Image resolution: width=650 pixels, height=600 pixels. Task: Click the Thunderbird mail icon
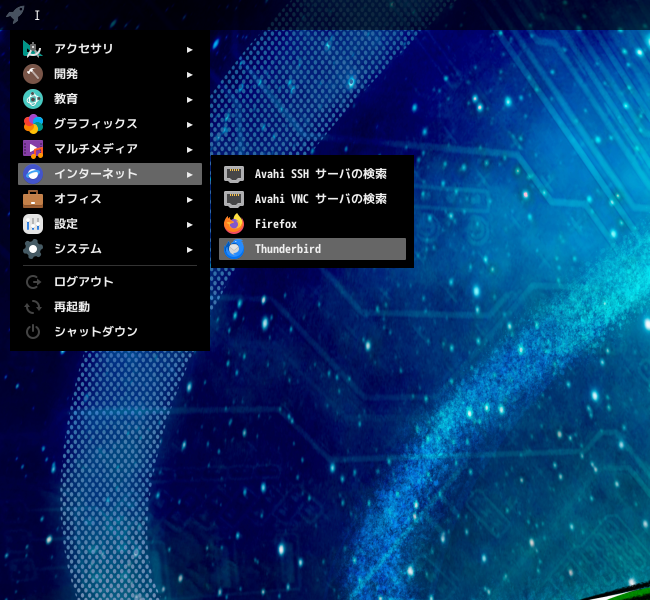tap(234, 249)
